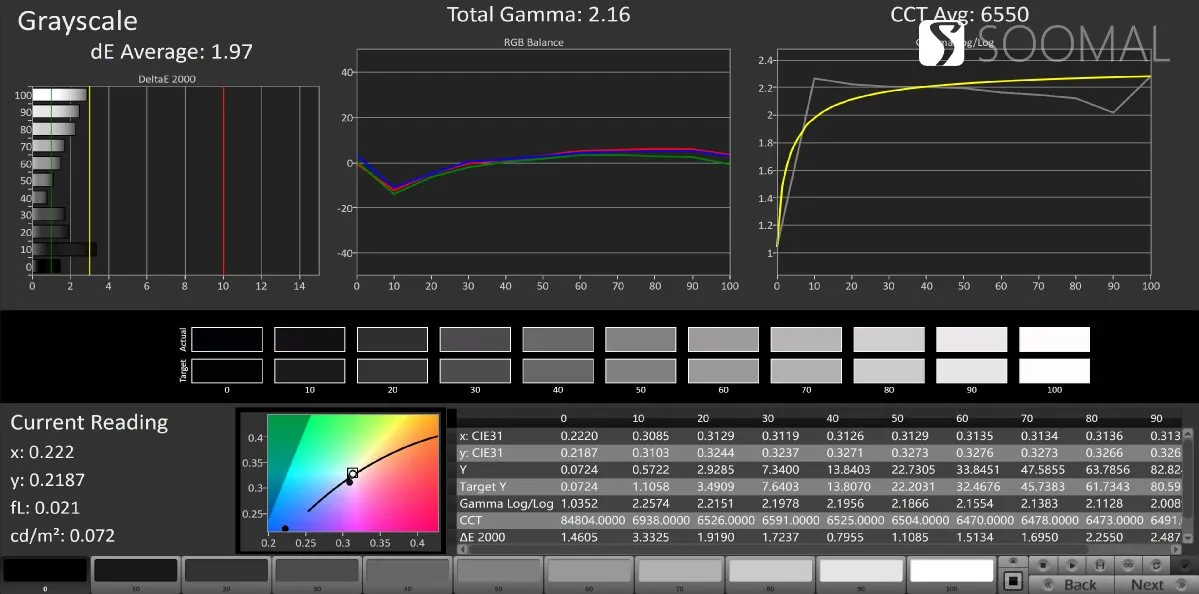Screen dimensions: 1199x594
Task: Click the Target patch labeled 70
Action: coord(806,371)
